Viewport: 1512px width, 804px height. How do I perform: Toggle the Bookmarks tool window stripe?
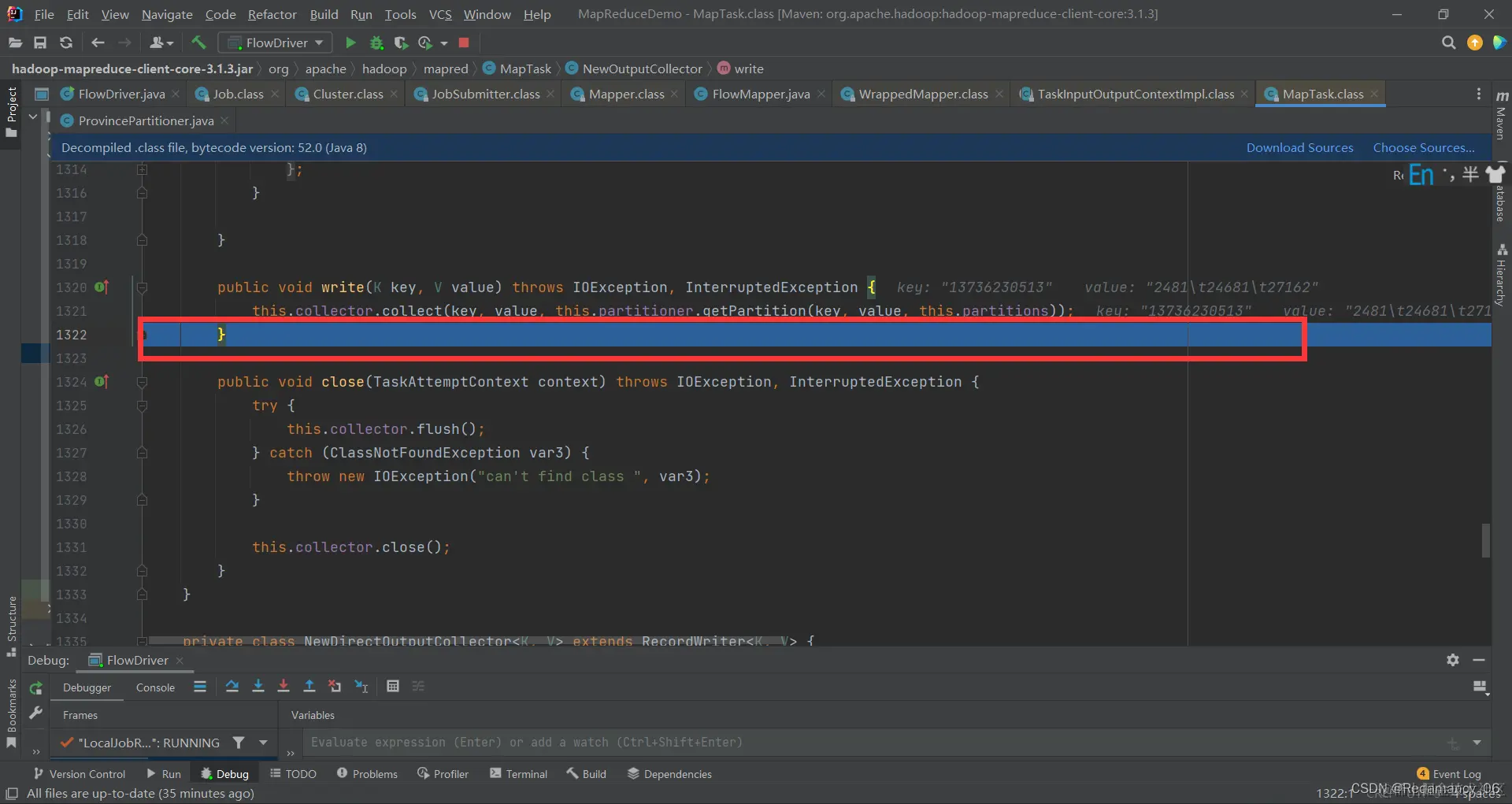click(x=12, y=713)
